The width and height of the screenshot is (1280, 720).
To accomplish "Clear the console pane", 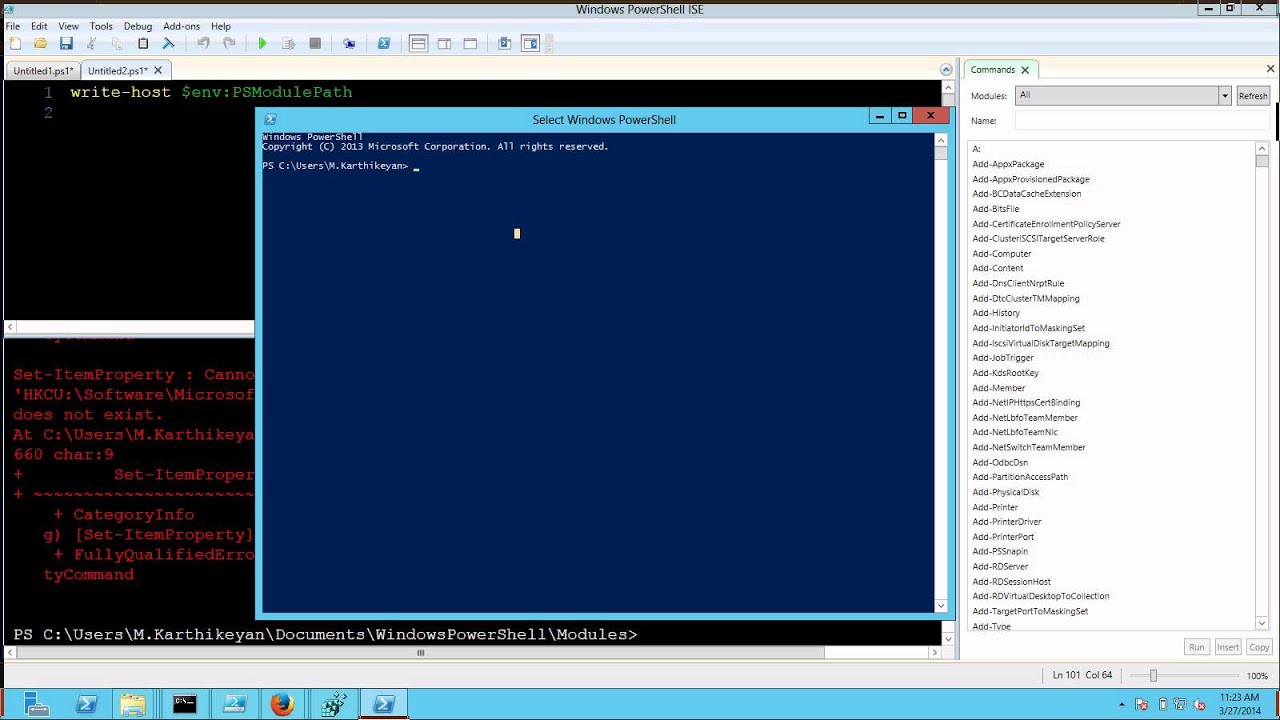I will coord(168,43).
